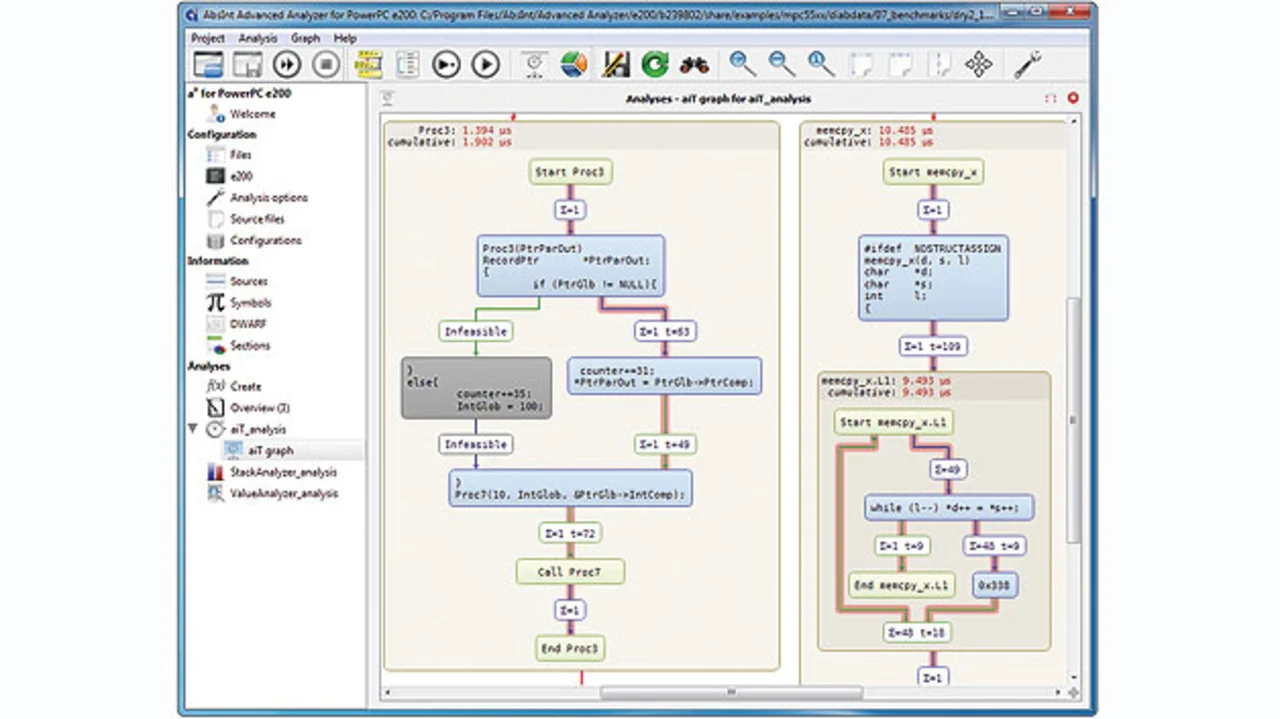
Task: Click the counter+=31 code block
Action: click(665, 375)
